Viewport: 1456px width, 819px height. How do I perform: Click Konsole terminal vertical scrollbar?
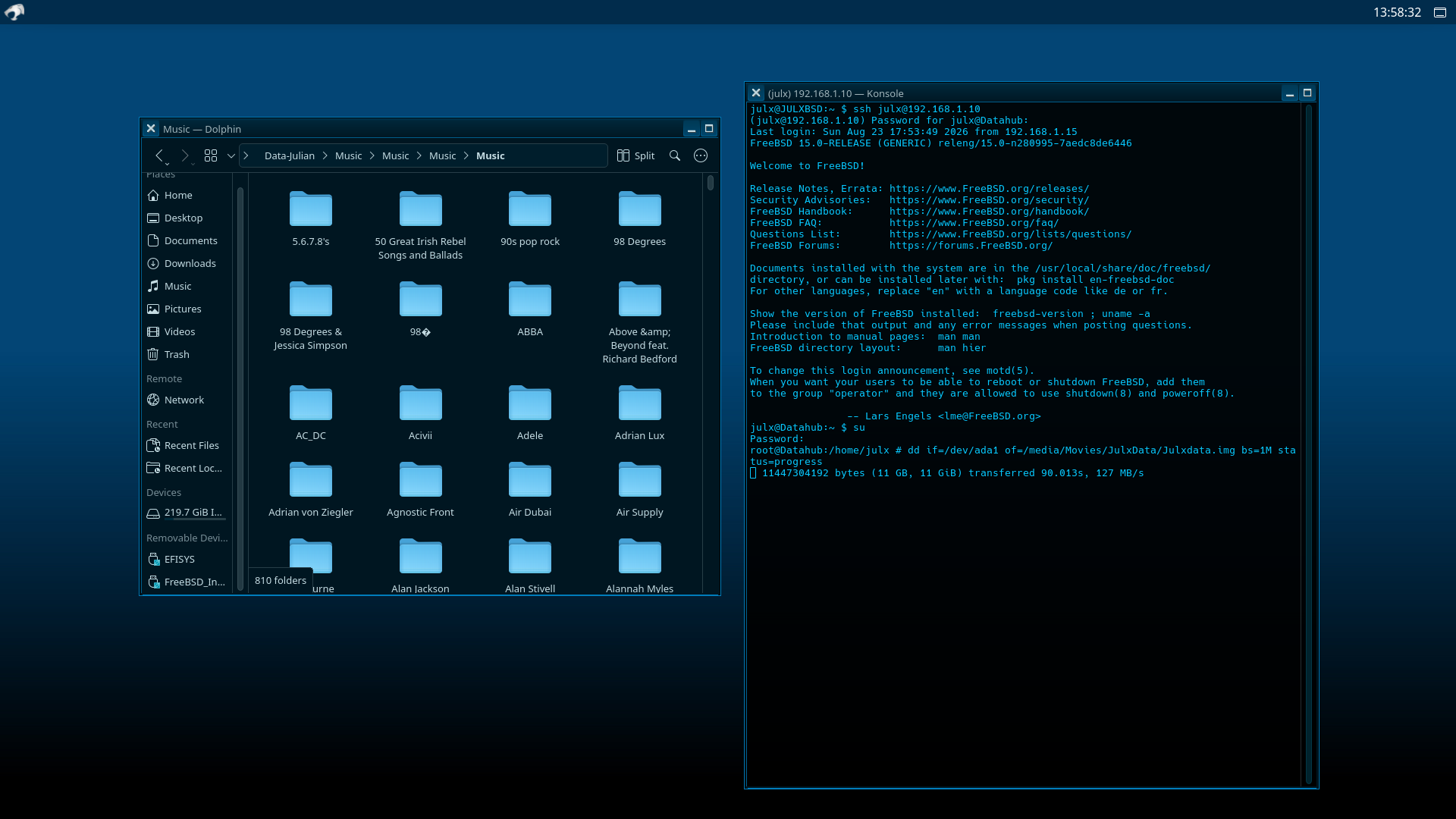tap(1309, 444)
